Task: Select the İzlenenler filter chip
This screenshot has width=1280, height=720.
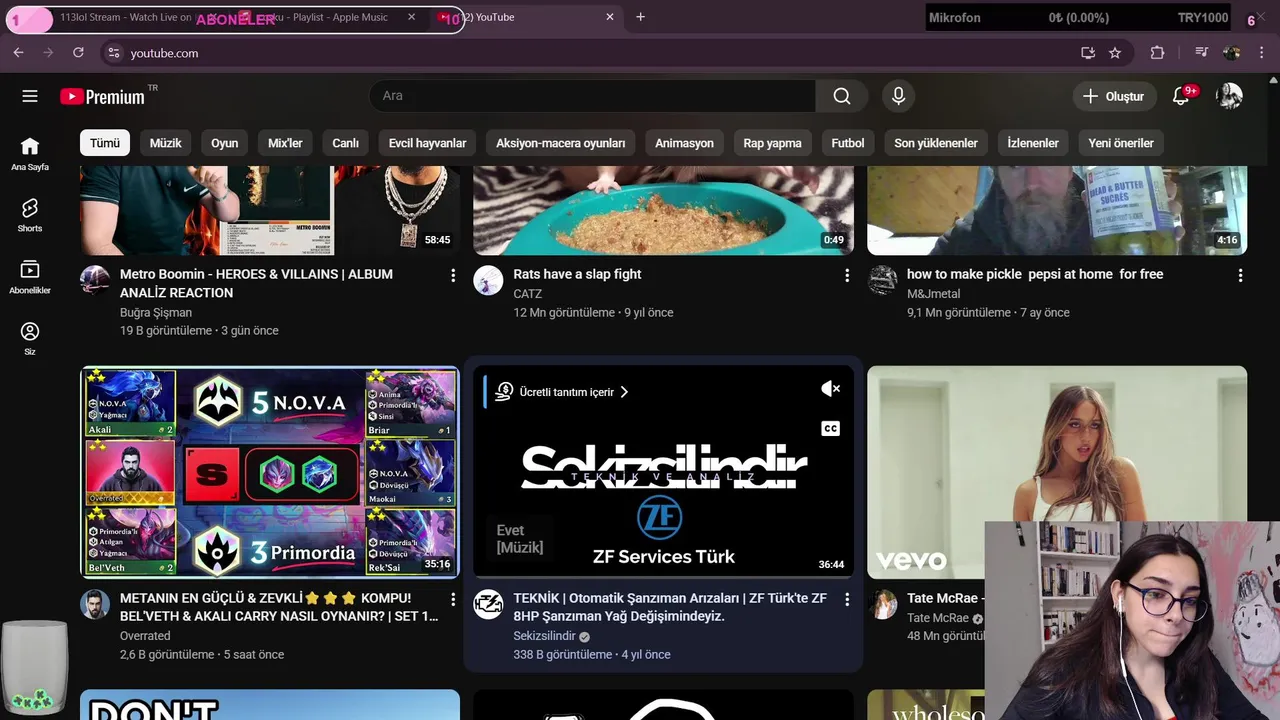Action: pyautogui.click(x=1033, y=143)
